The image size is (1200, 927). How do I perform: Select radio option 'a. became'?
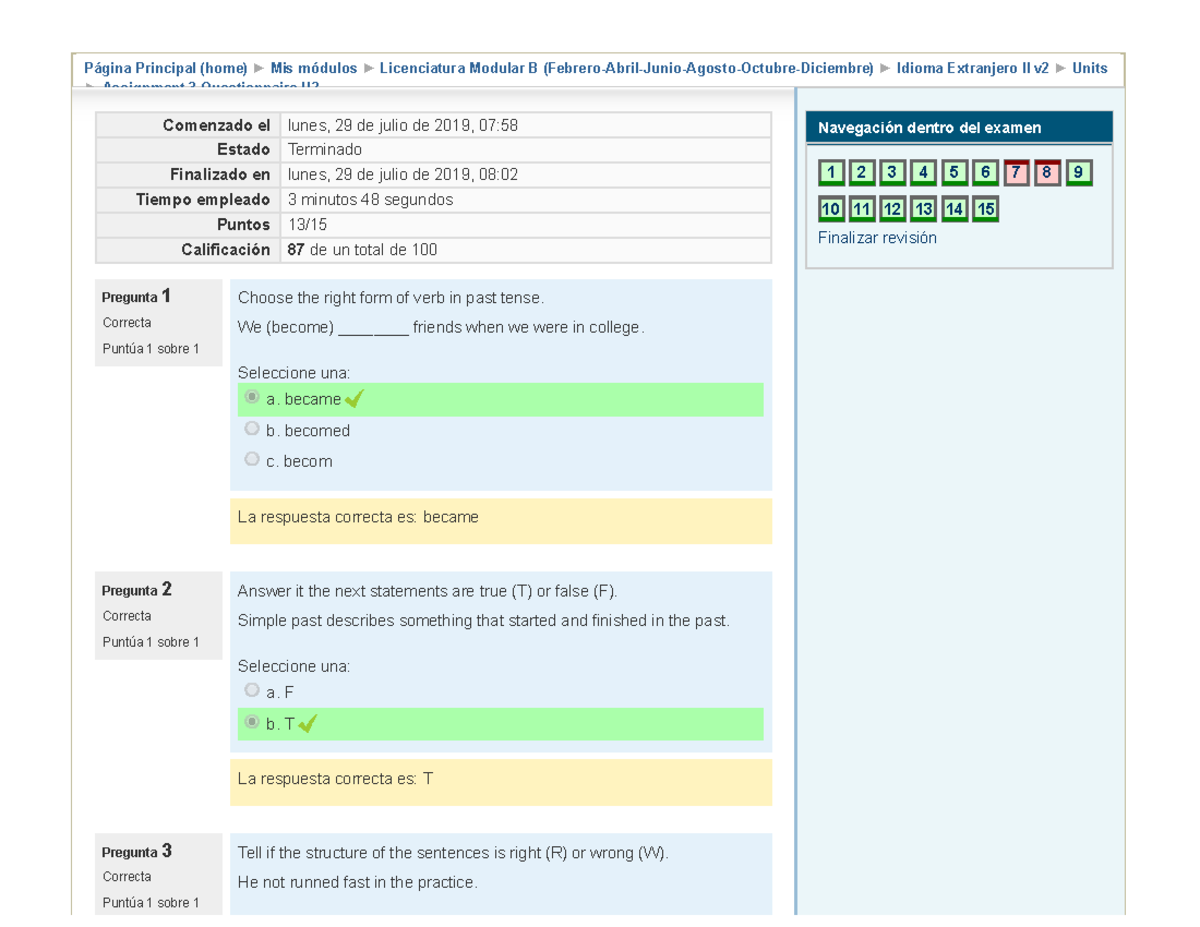click(252, 398)
